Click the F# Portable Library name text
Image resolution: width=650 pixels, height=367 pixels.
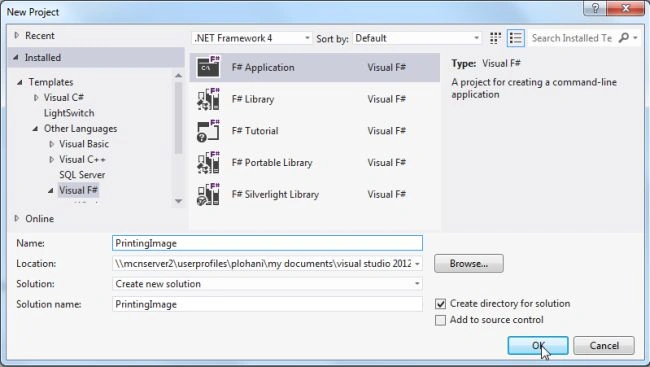pyautogui.click(x=272, y=163)
